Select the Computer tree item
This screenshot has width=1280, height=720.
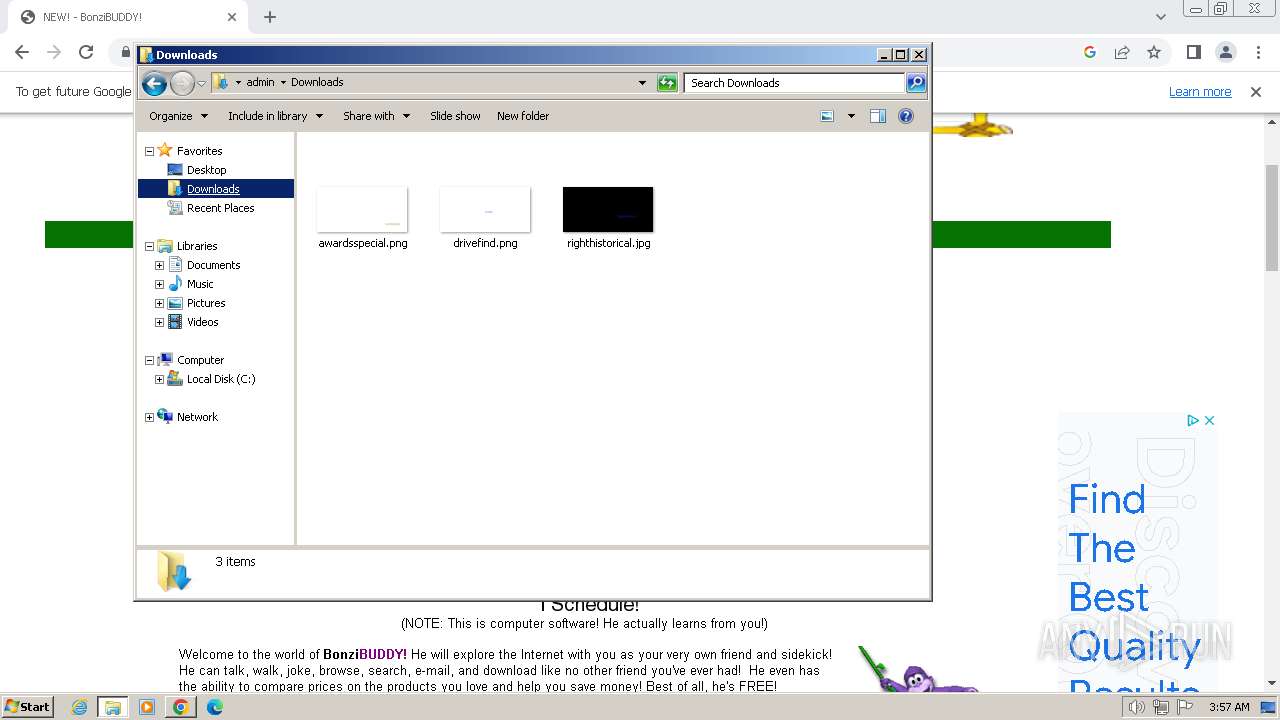(x=200, y=360)
